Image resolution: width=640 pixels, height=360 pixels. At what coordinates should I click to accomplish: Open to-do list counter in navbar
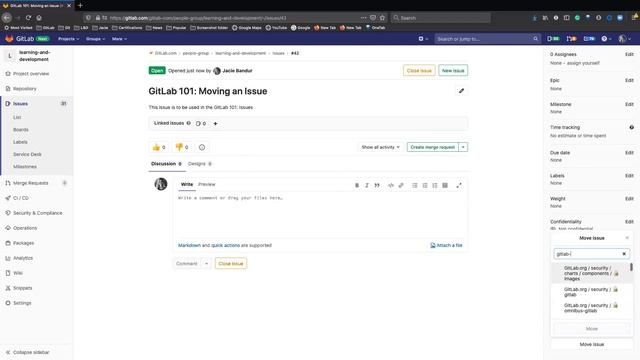click(x=589, y=39)
